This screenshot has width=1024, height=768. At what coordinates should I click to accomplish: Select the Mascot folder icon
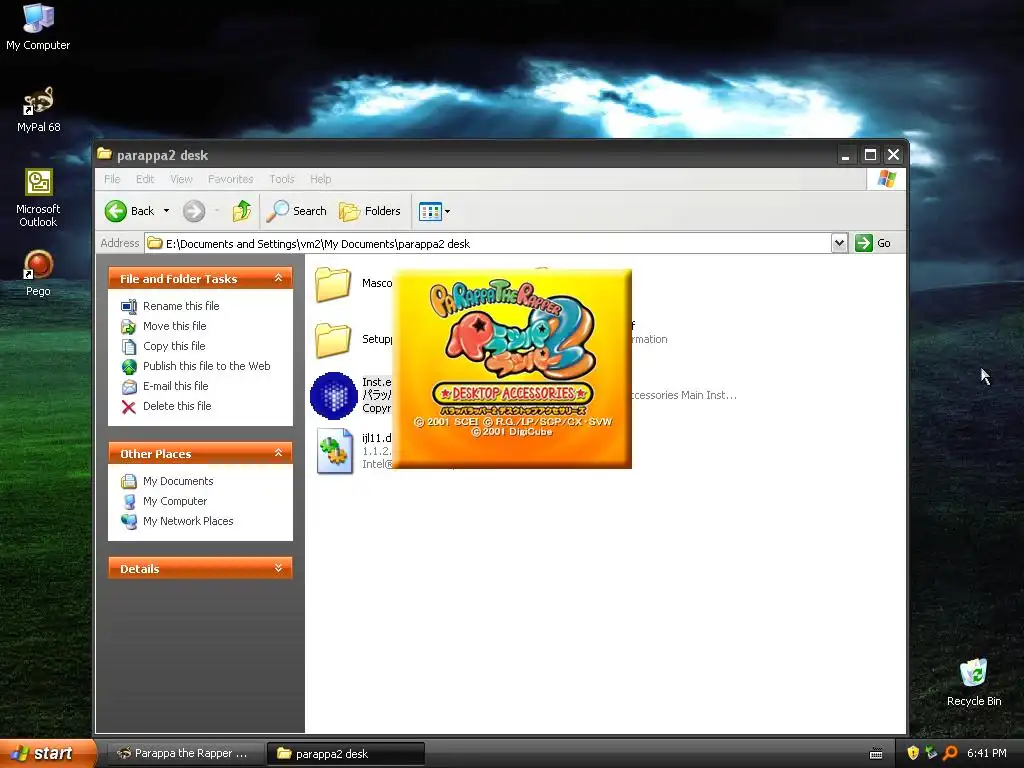(333, 284)
